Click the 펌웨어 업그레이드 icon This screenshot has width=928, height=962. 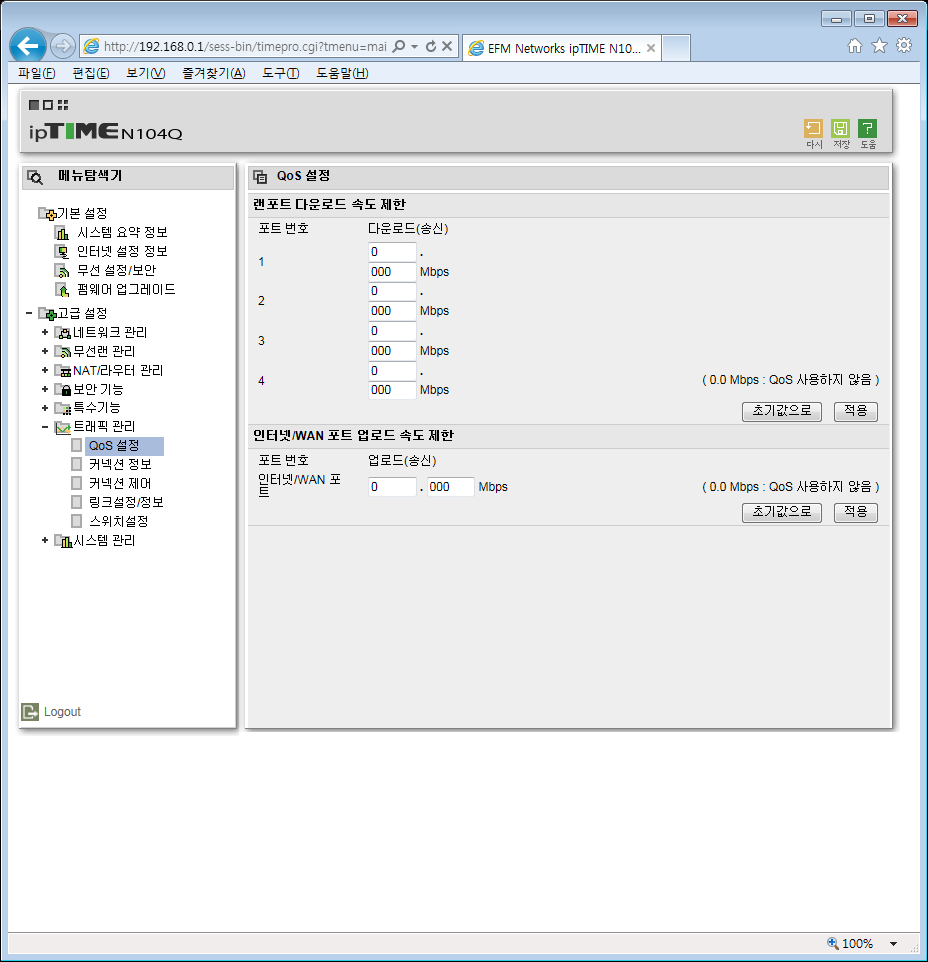[62, 290]
